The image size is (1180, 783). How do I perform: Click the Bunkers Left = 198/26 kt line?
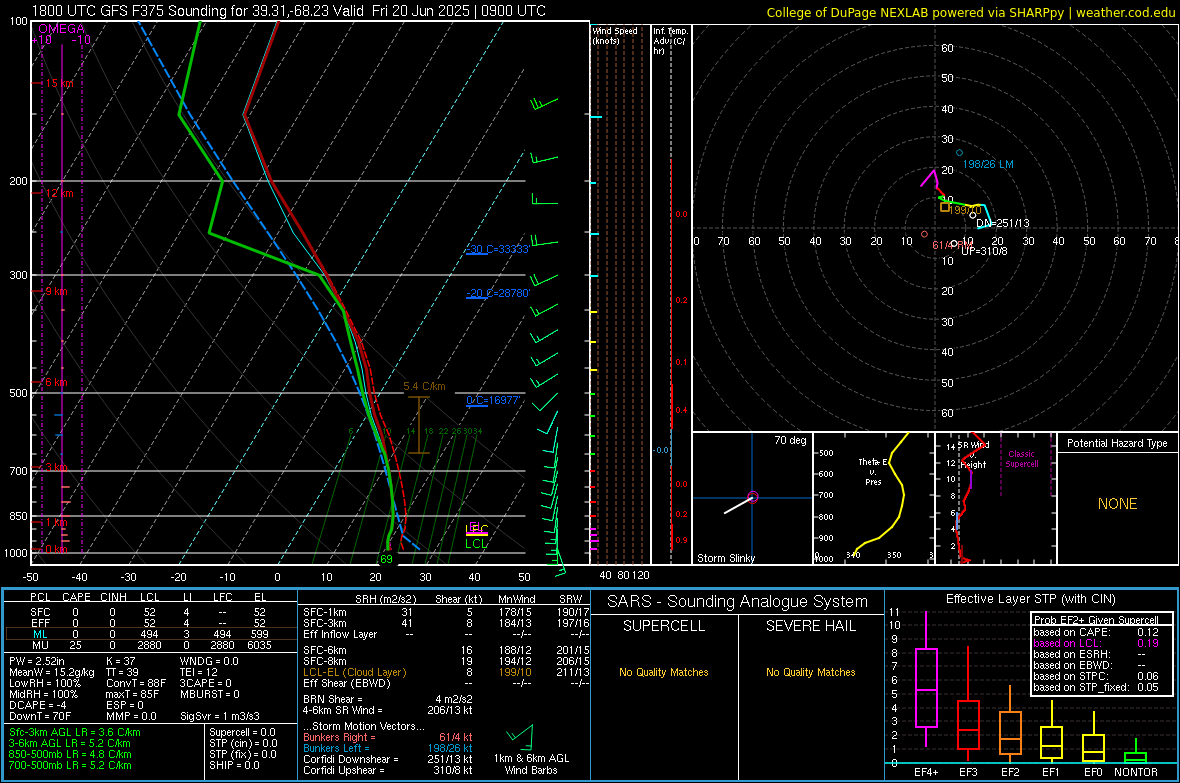click(388, 748)
